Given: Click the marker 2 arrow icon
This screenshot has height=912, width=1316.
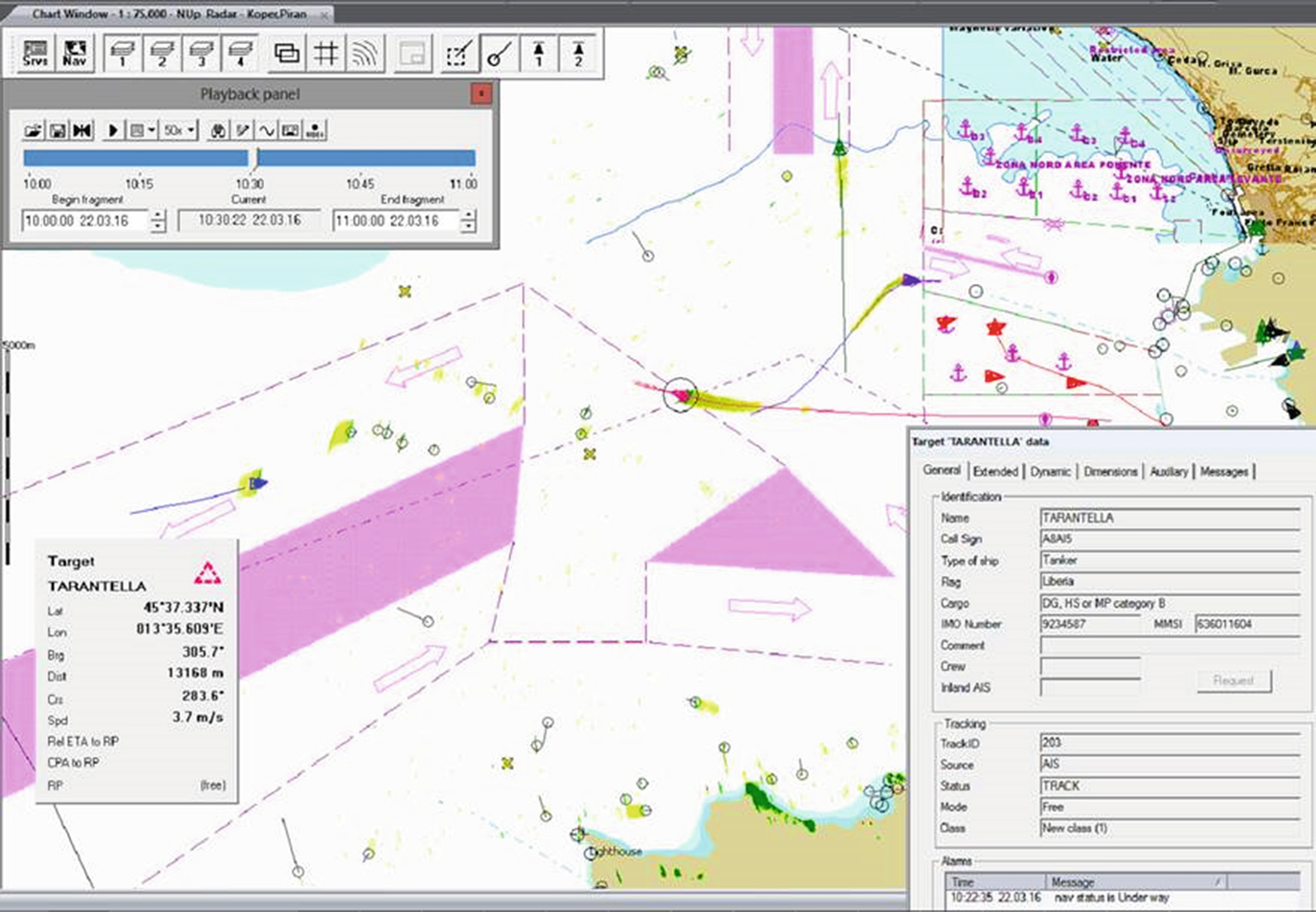Looking at the screenshot, I should 578,53.
